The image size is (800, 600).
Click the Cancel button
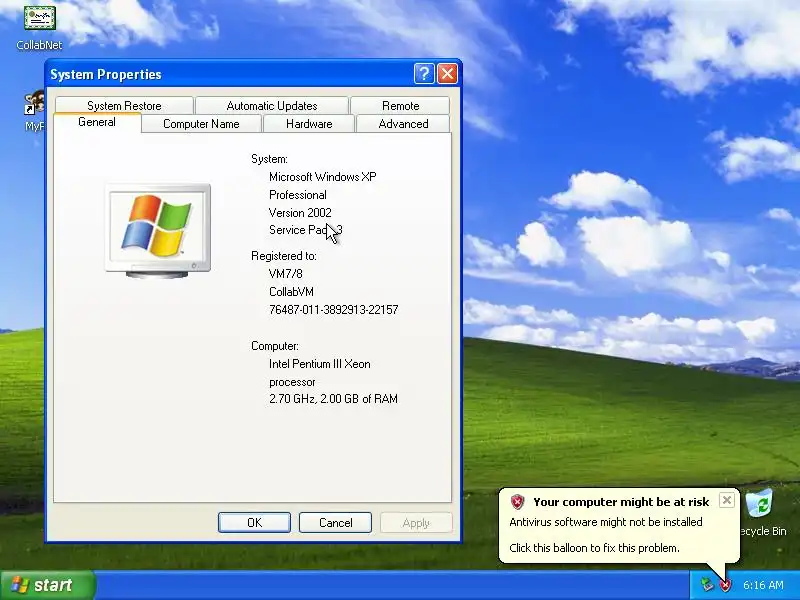(335, 522)
